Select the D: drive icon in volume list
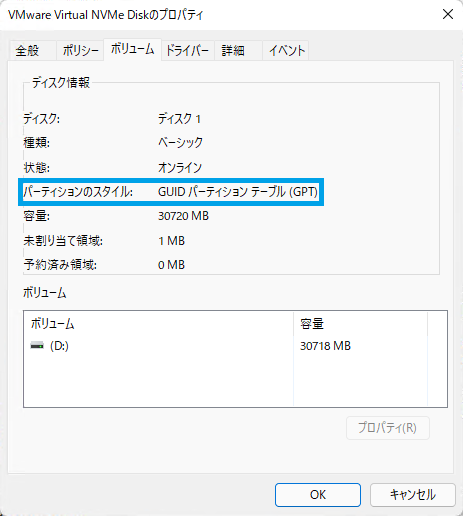The image size is (463, 516). pyautogui.click(x=37, y=346)
